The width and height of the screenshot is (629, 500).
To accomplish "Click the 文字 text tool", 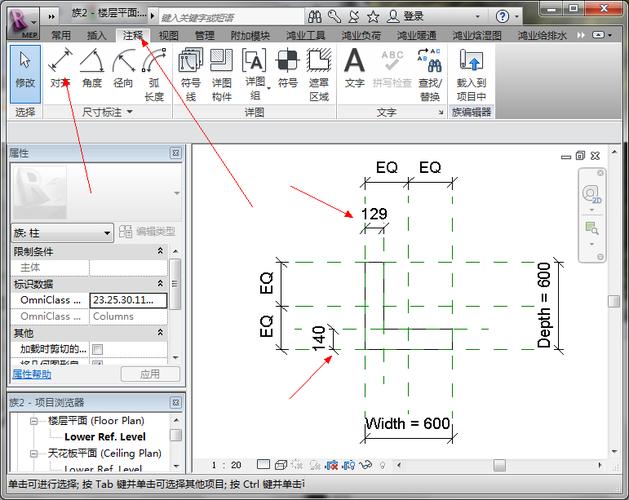I will coord(354,70).
